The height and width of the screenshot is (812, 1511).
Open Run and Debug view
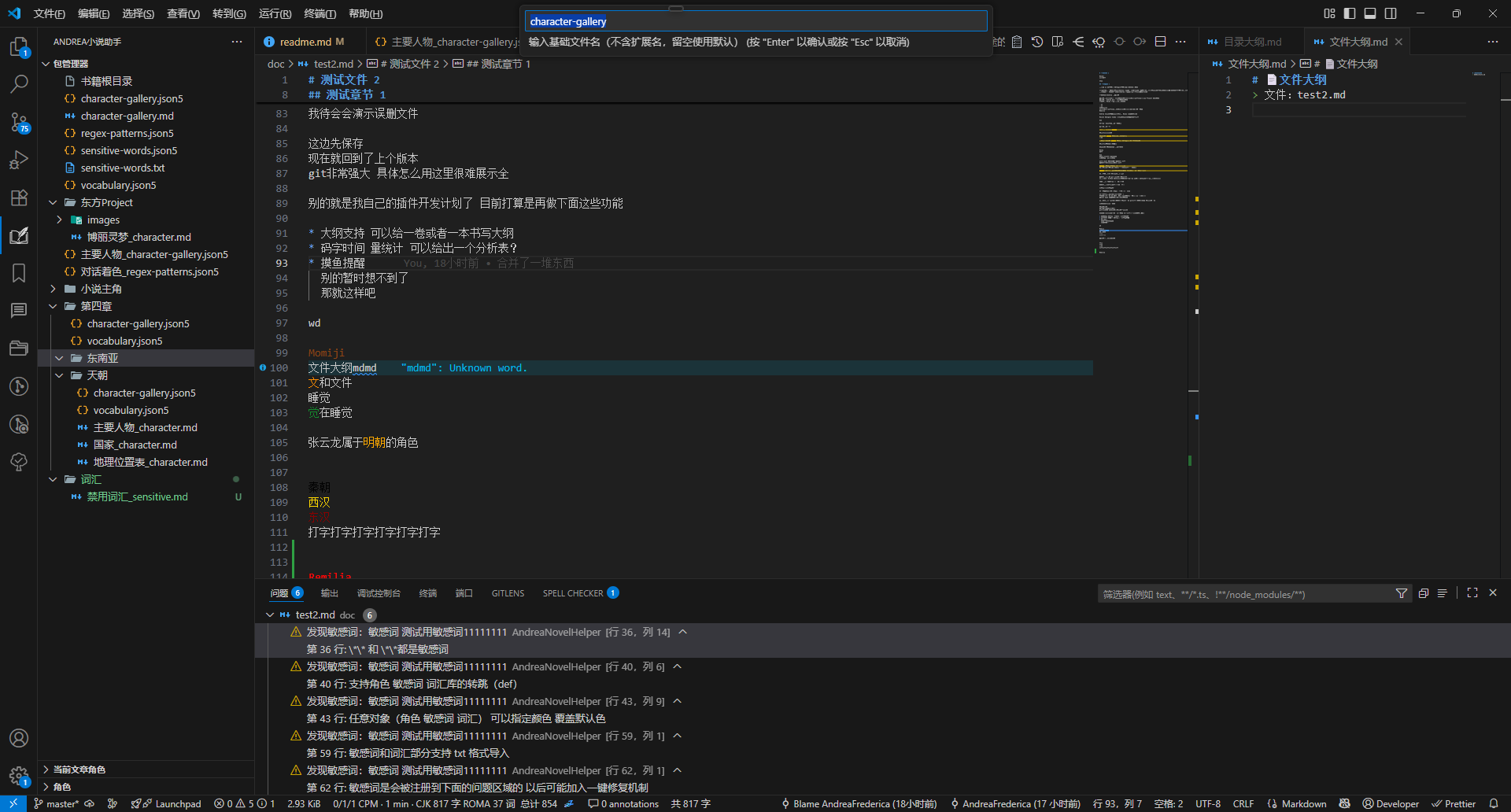(x=19, y=160)
